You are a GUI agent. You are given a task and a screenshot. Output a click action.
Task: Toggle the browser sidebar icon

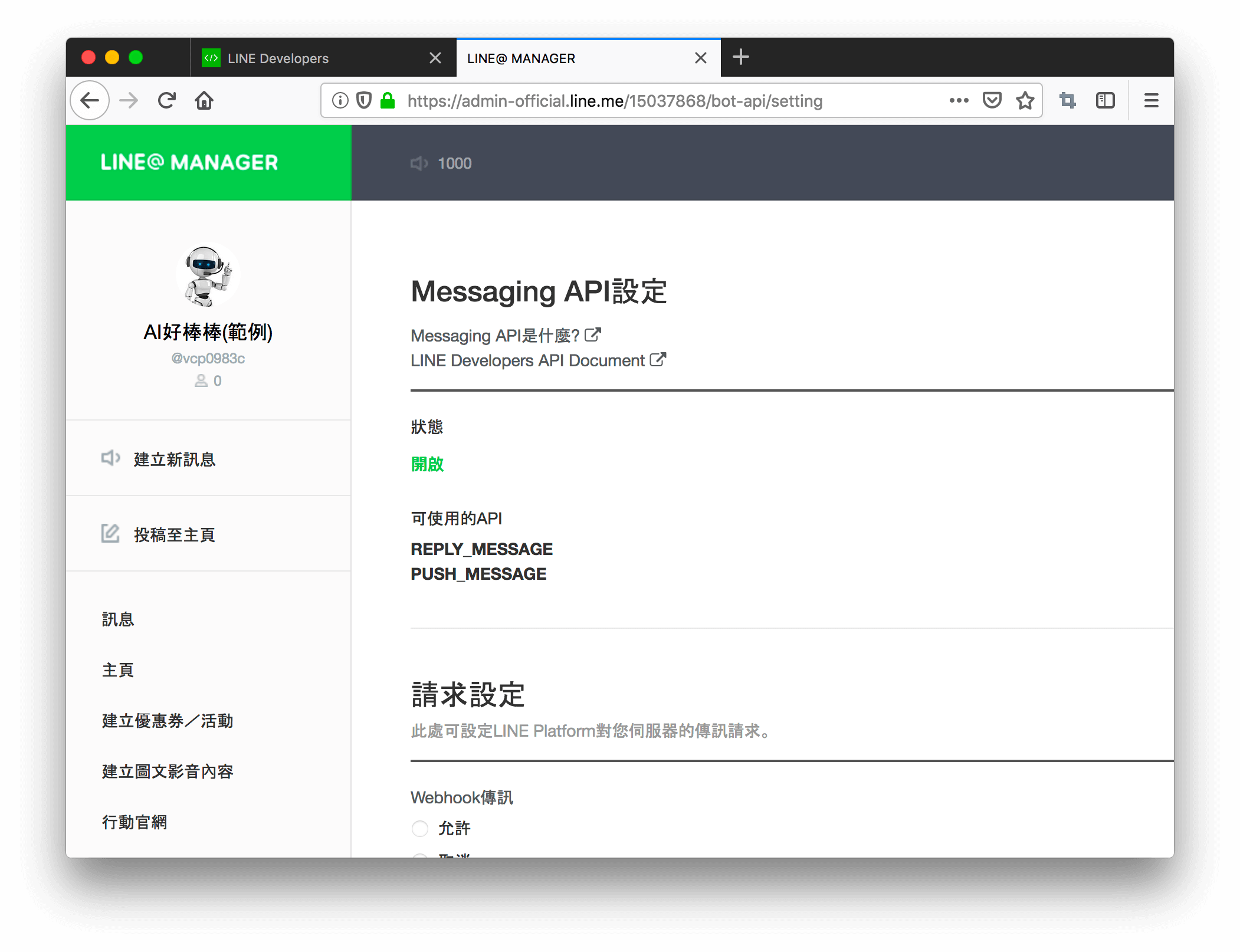pyautogui.click(x=1105, y=101)
